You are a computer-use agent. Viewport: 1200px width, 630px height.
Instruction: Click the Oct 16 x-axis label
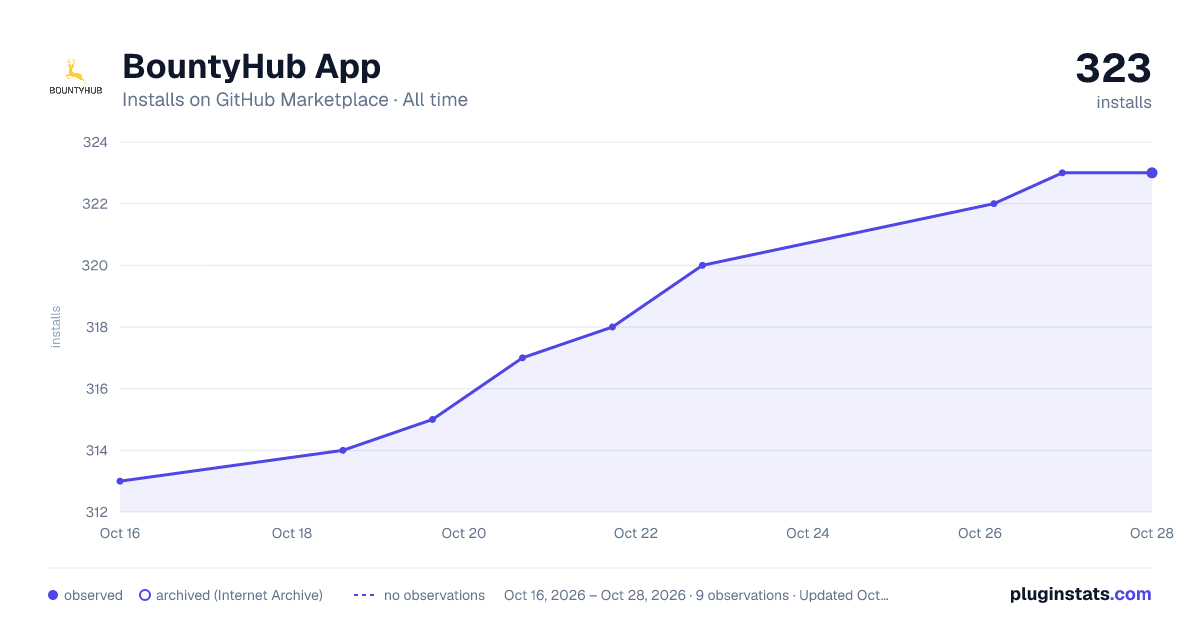[x=120, y=533]
